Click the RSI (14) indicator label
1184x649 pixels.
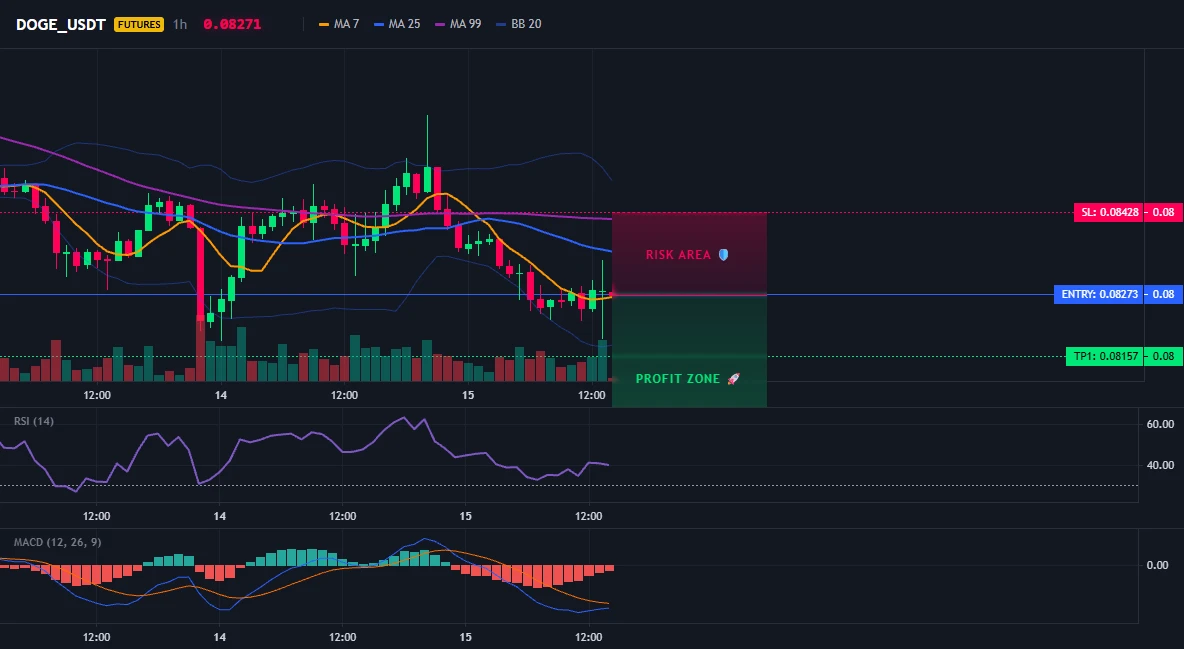(x=34, y=421)
